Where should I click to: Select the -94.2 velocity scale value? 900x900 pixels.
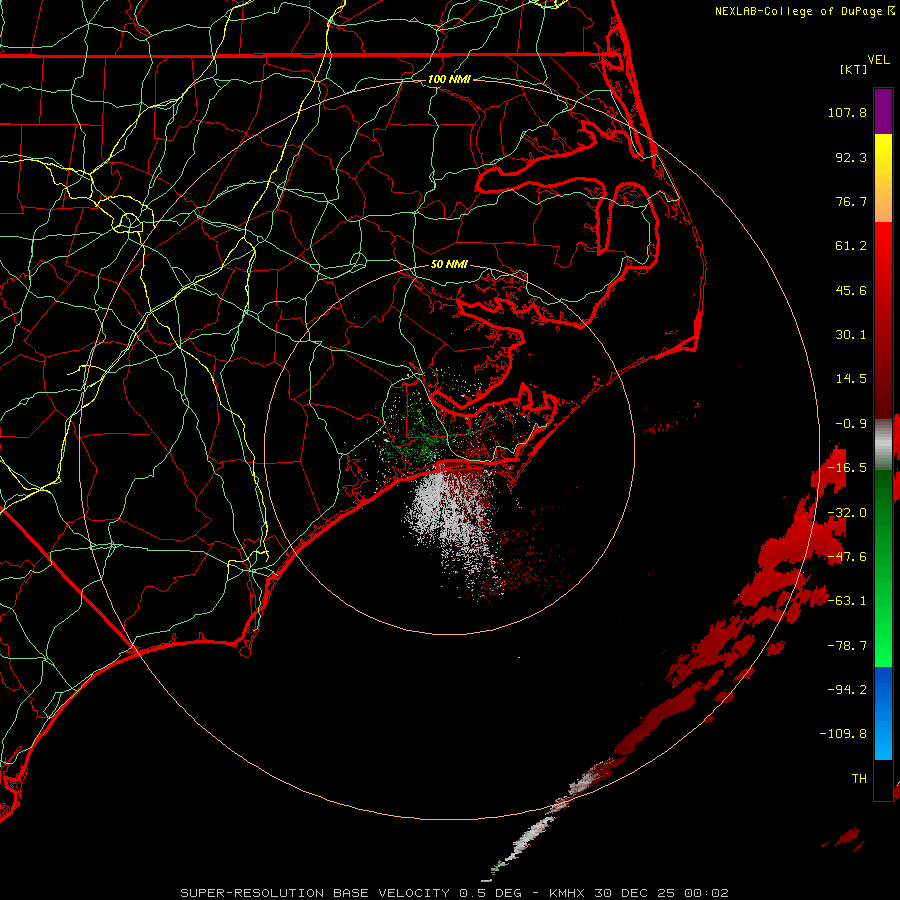coord(847,690)
